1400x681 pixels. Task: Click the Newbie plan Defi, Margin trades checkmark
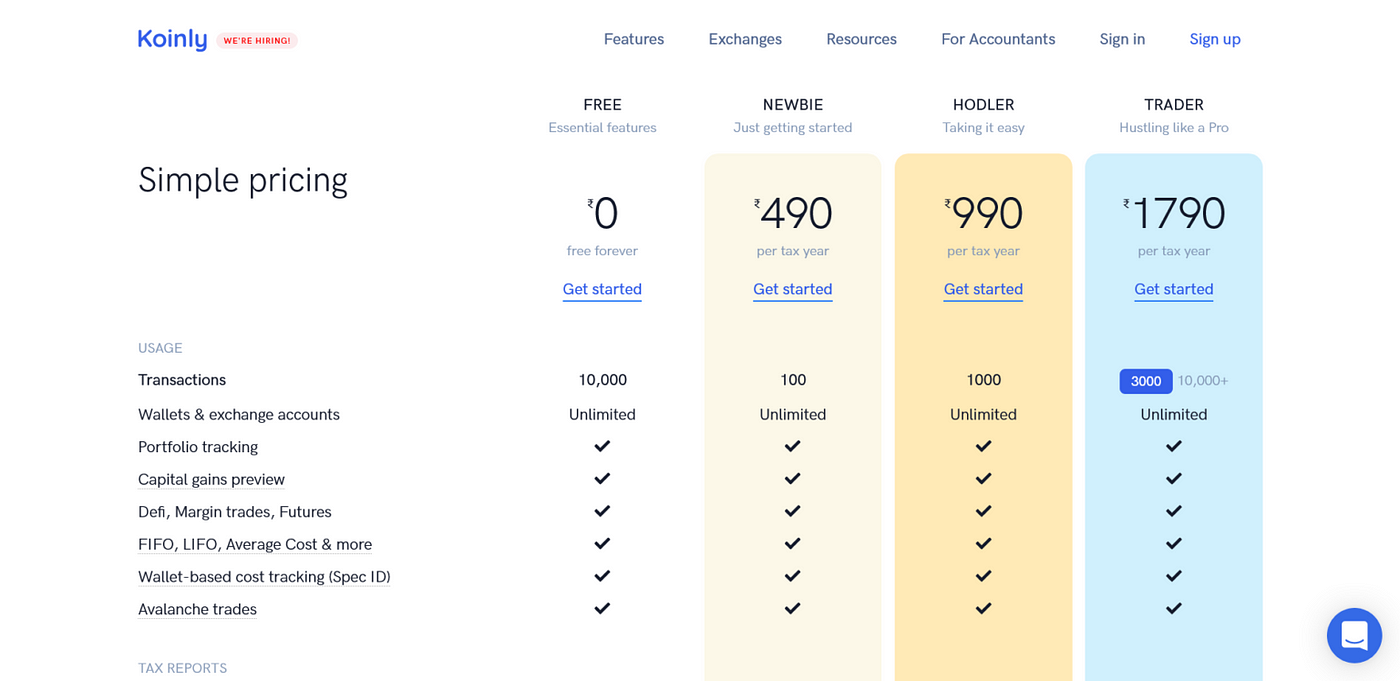[x=792, y=511]
